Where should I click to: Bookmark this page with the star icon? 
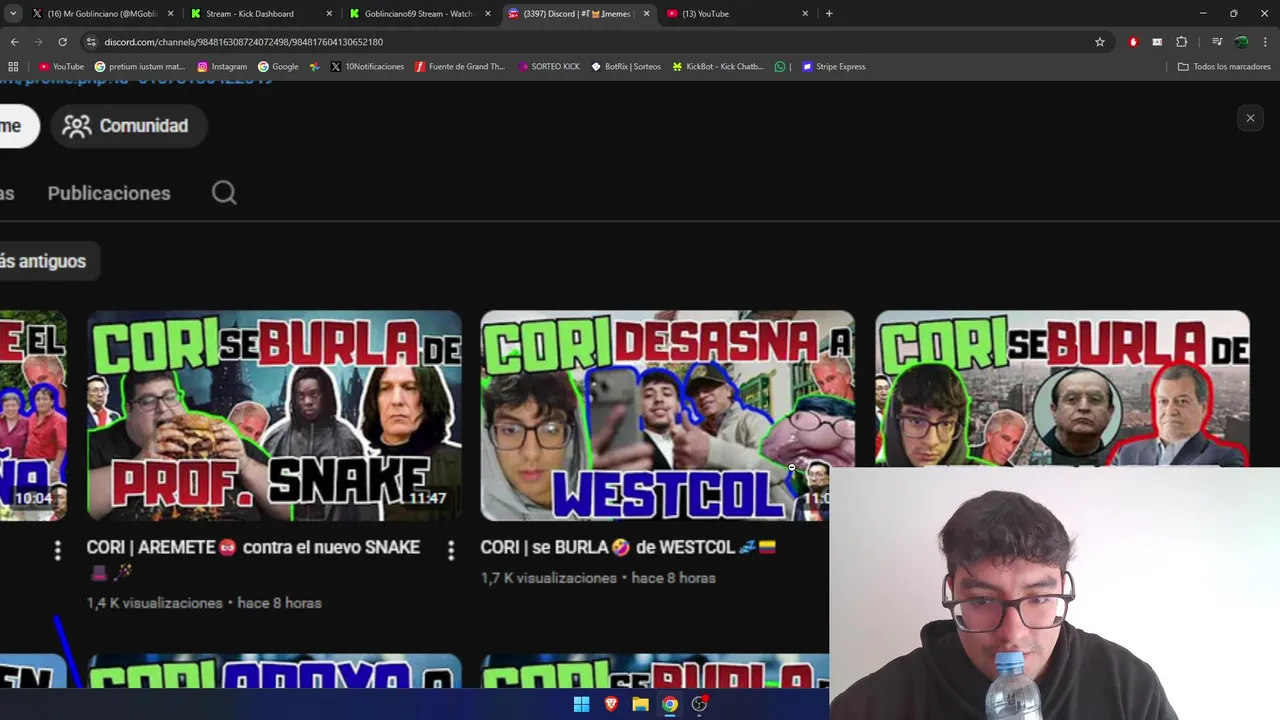[x=1100, y=42]
